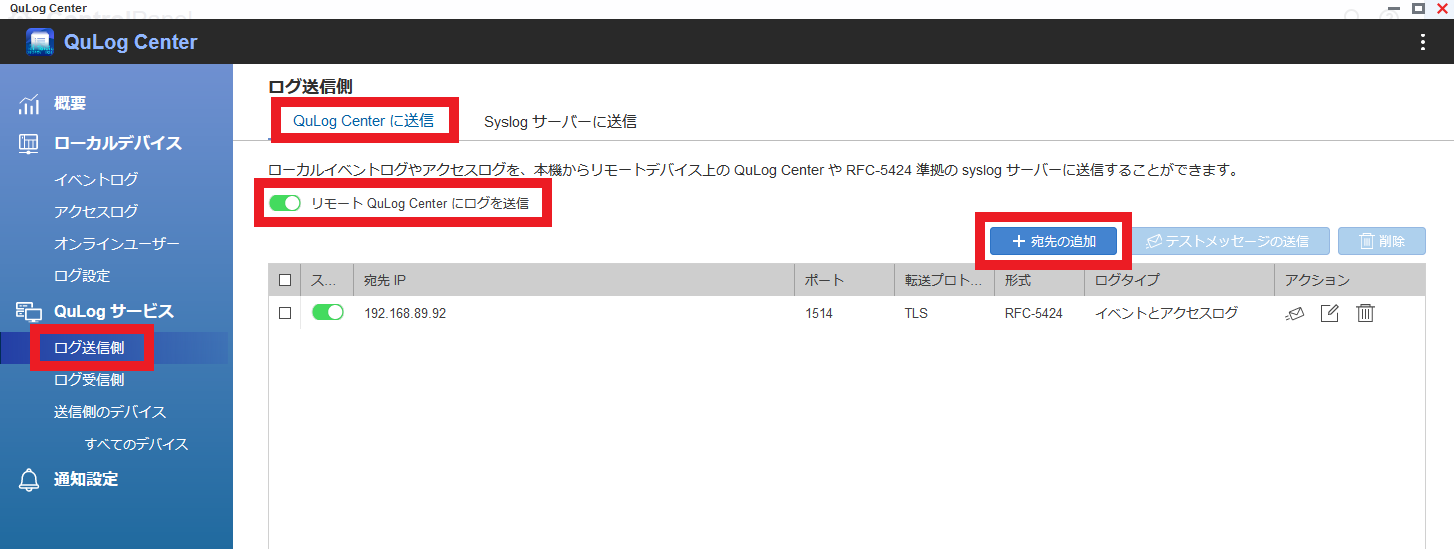The width and height of the screenshot is (1454, 549).
Task: Open すべてのデバイス in the sidebar
Action: (x=137, y=444)
